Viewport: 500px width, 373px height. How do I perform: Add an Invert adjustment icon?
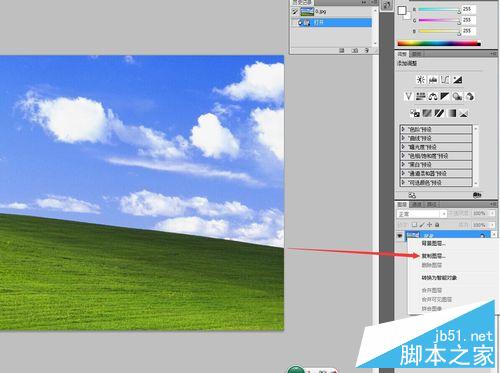pos(415,113)
